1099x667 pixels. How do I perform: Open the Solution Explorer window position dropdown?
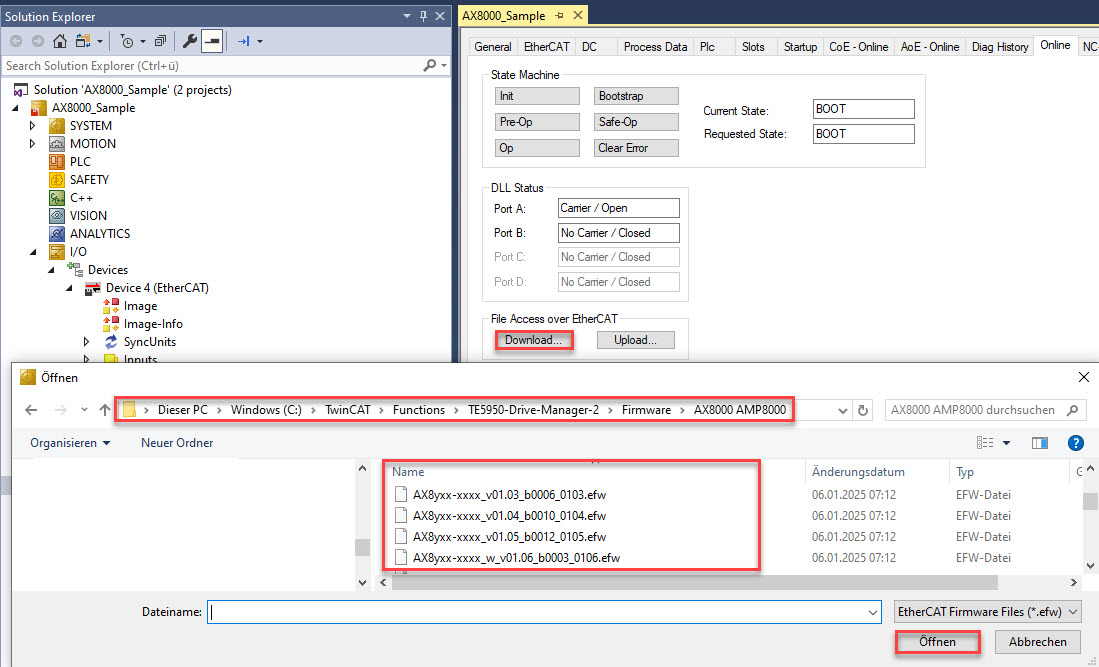407,15
